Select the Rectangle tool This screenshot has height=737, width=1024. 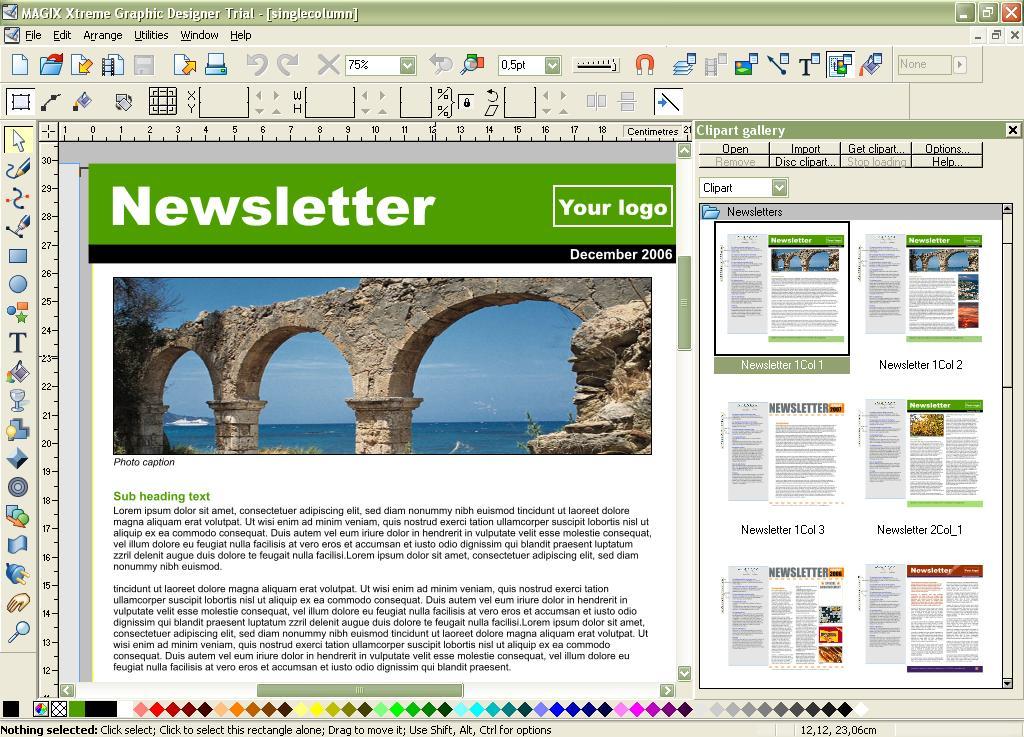pos(17,255)
